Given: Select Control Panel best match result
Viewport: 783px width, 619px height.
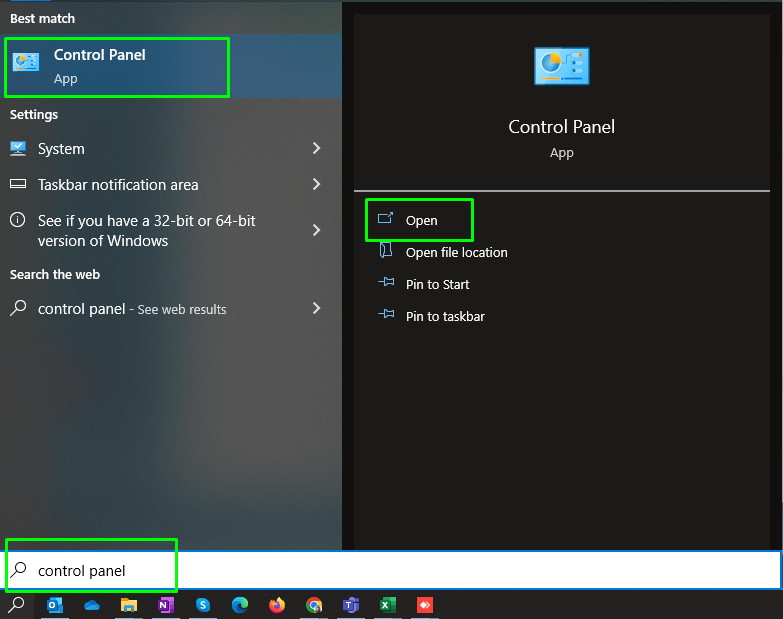Looking at the screenshot, I should click(117, 66).
